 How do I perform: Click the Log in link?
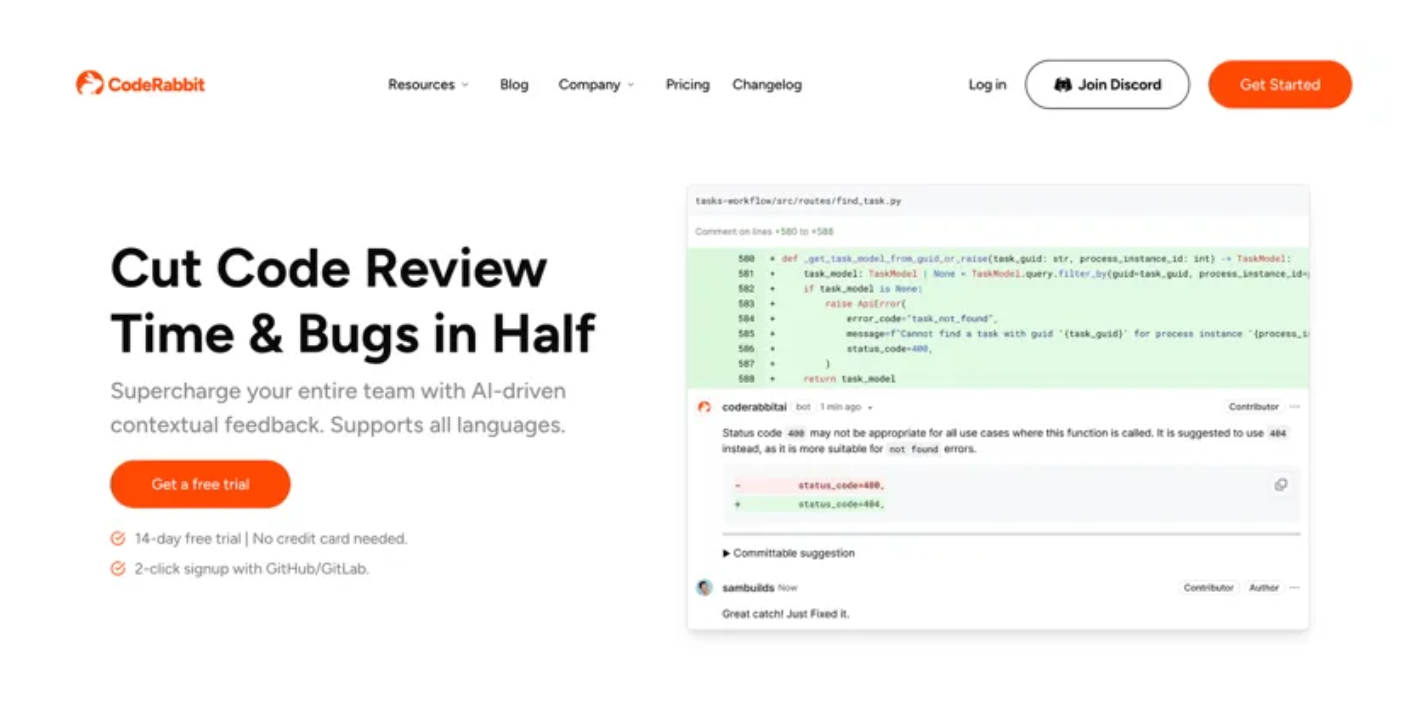pyautogui.click(x=987, y=85)
